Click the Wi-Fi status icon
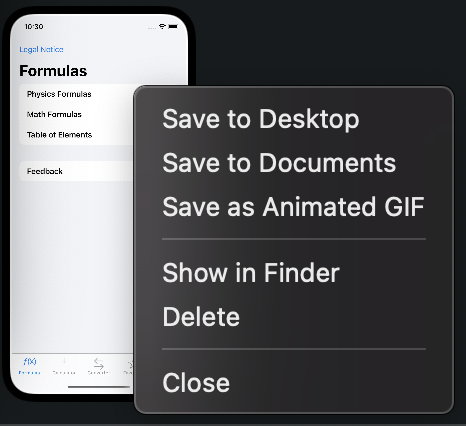 coord(162,26)
